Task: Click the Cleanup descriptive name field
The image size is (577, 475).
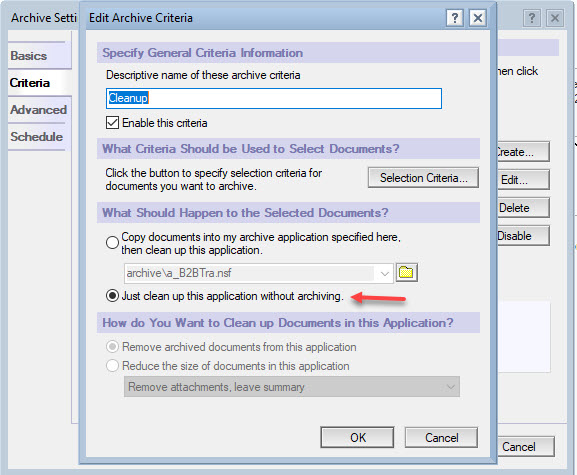Action: tap(274, 98)
